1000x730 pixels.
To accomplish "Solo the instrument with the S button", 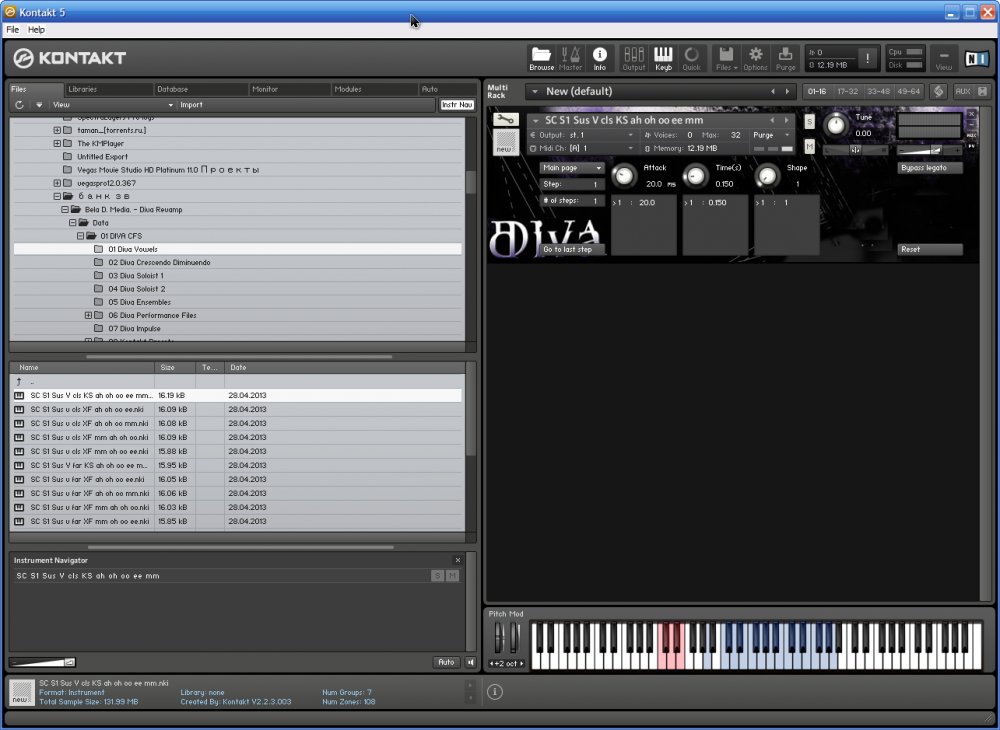I will coord(809,122).
